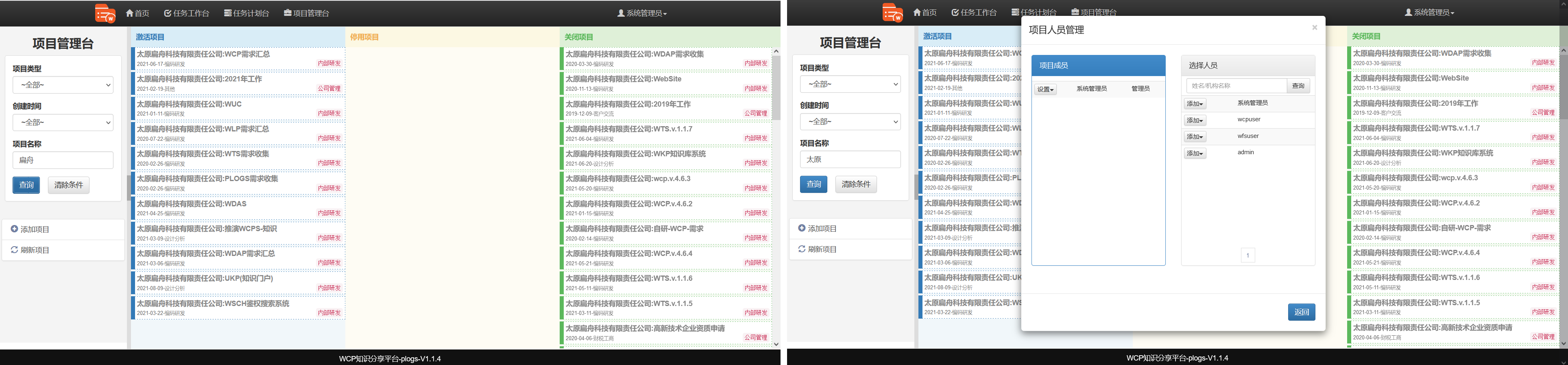
Task: Click the 项目名称 field containing 扁舟
Action: tap(63, 160)
